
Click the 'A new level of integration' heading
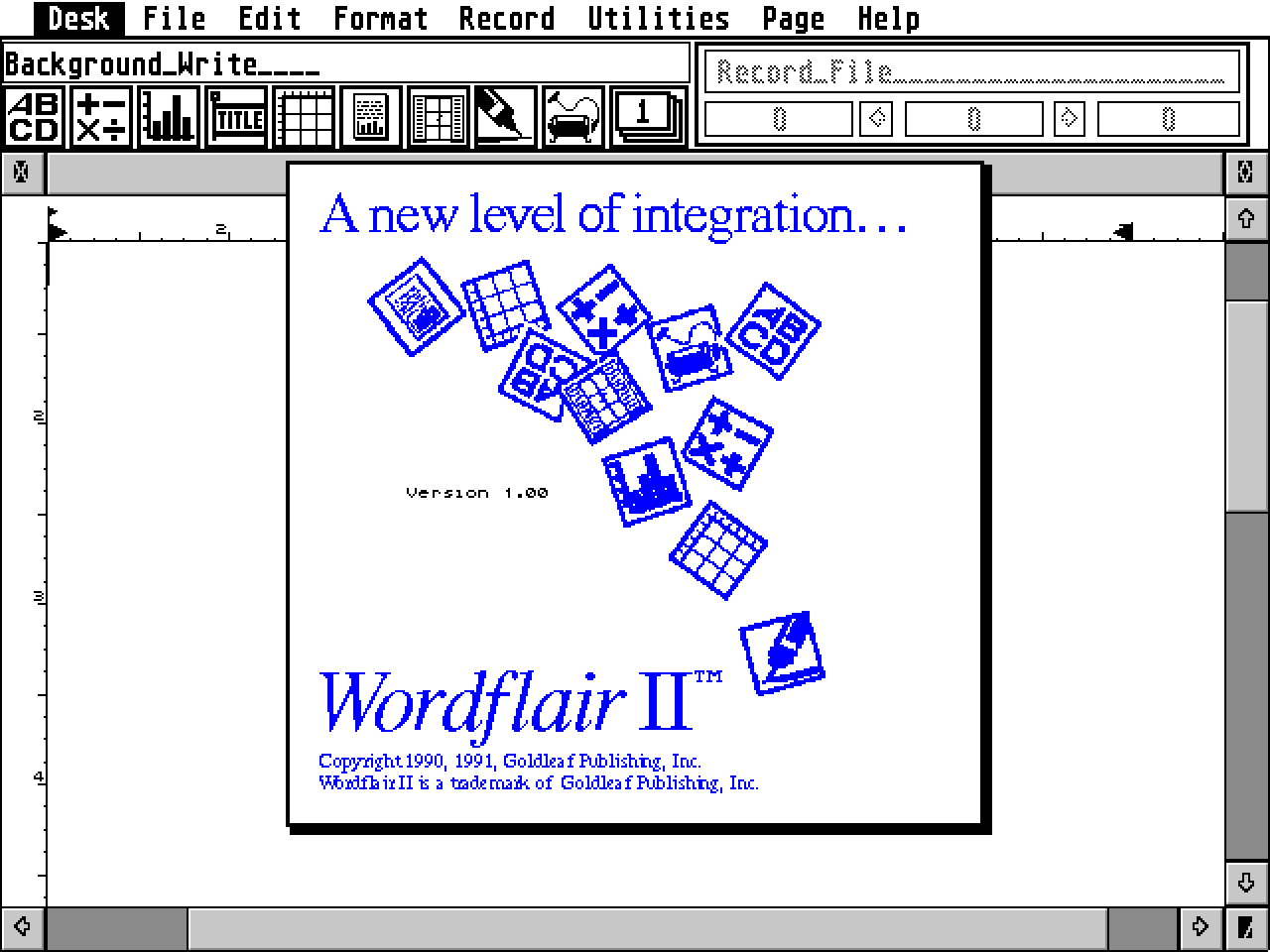point(613,214)
